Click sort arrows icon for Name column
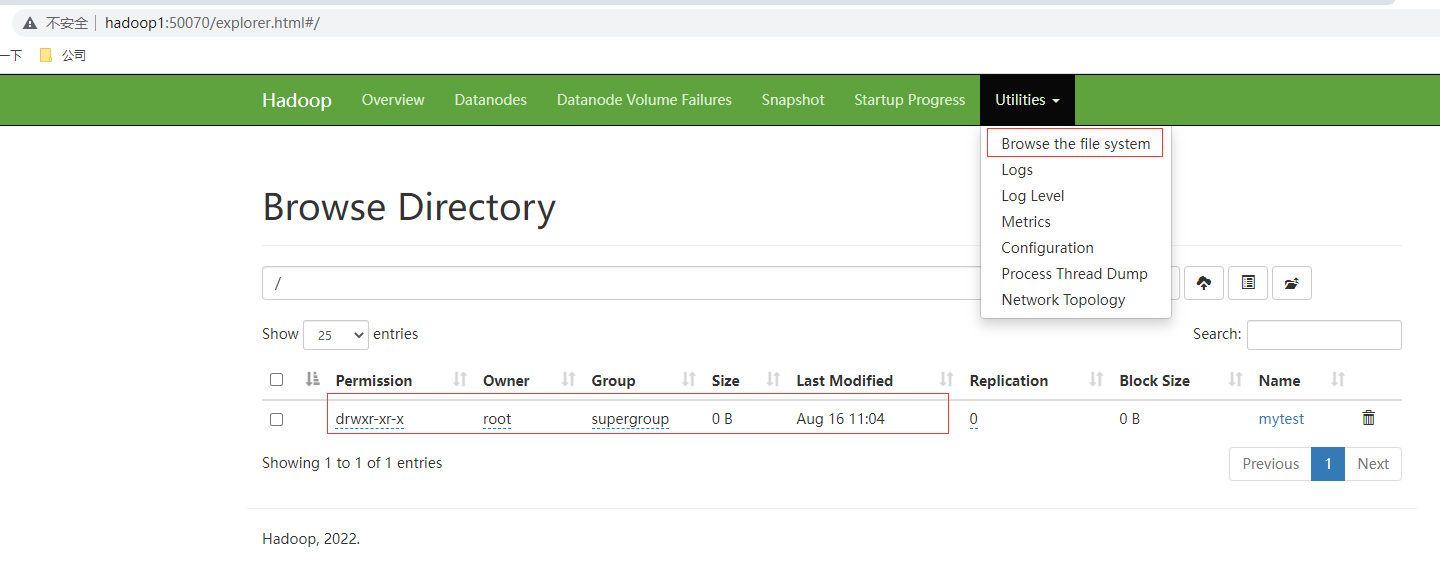The image size is (1440, 579). pos(1338,379)
